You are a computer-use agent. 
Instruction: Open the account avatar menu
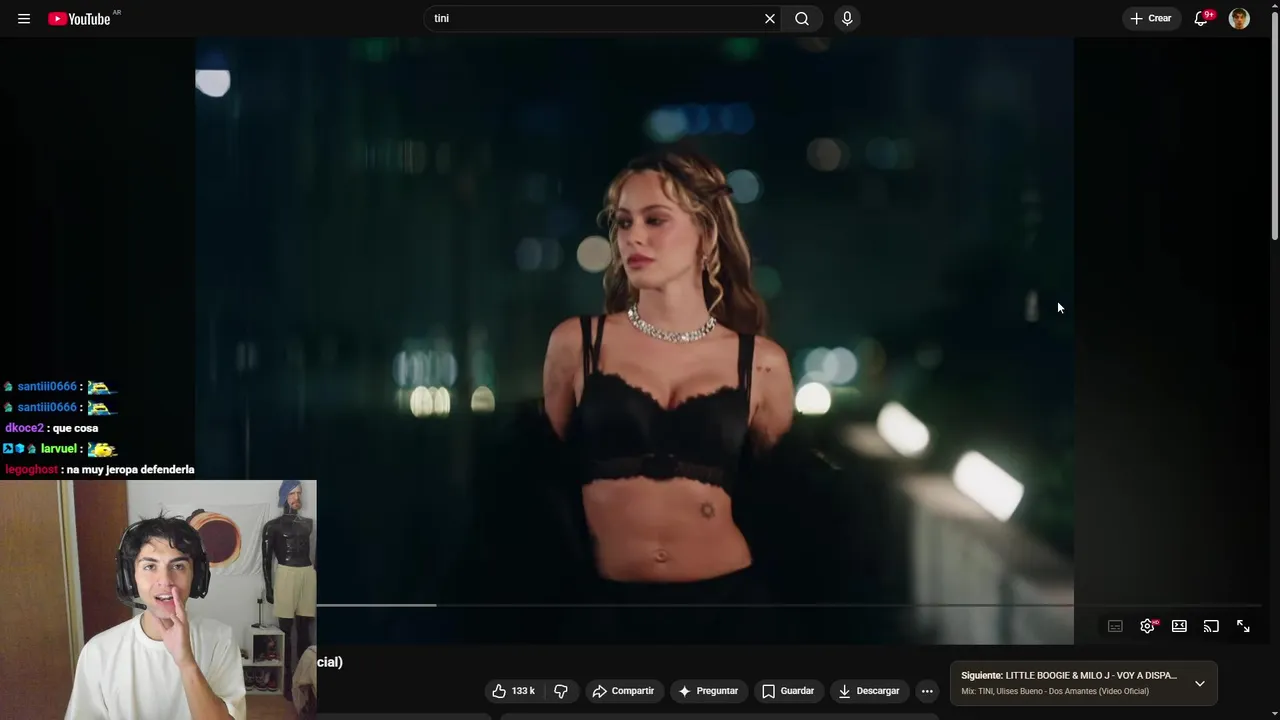[1239, 19]
